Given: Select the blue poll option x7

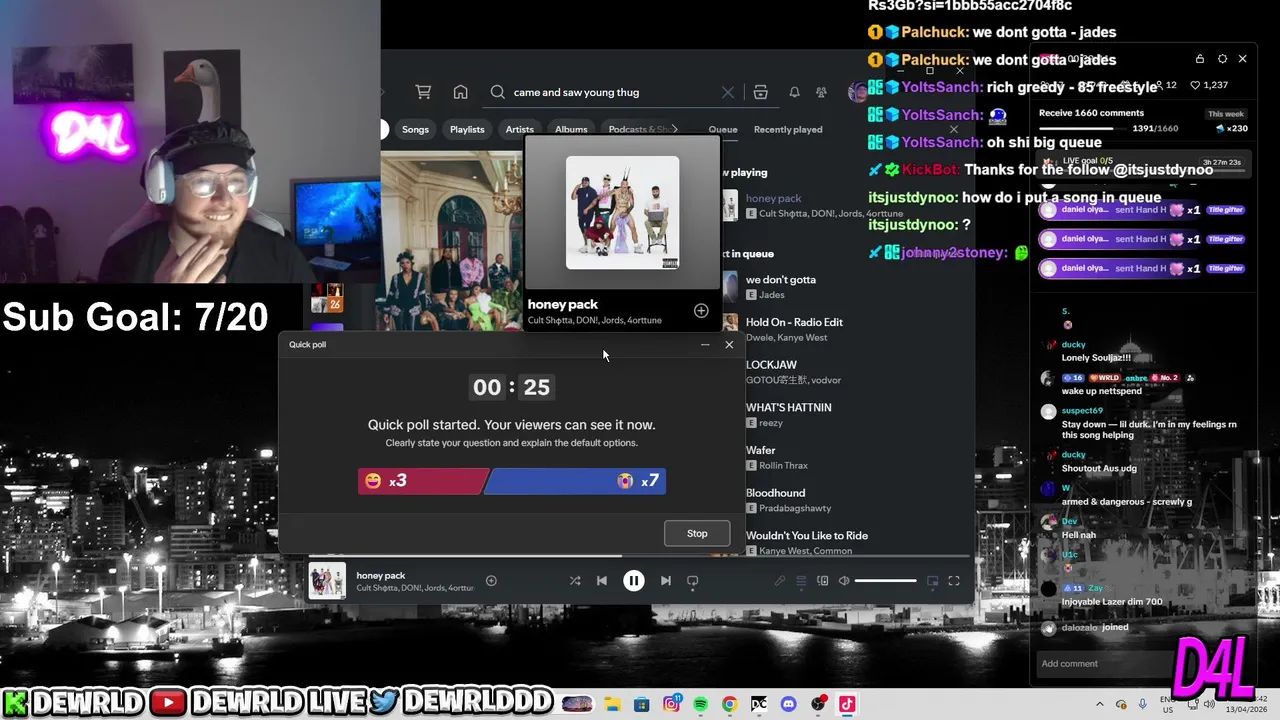Looking at the screenshot, I should [575, 481].
